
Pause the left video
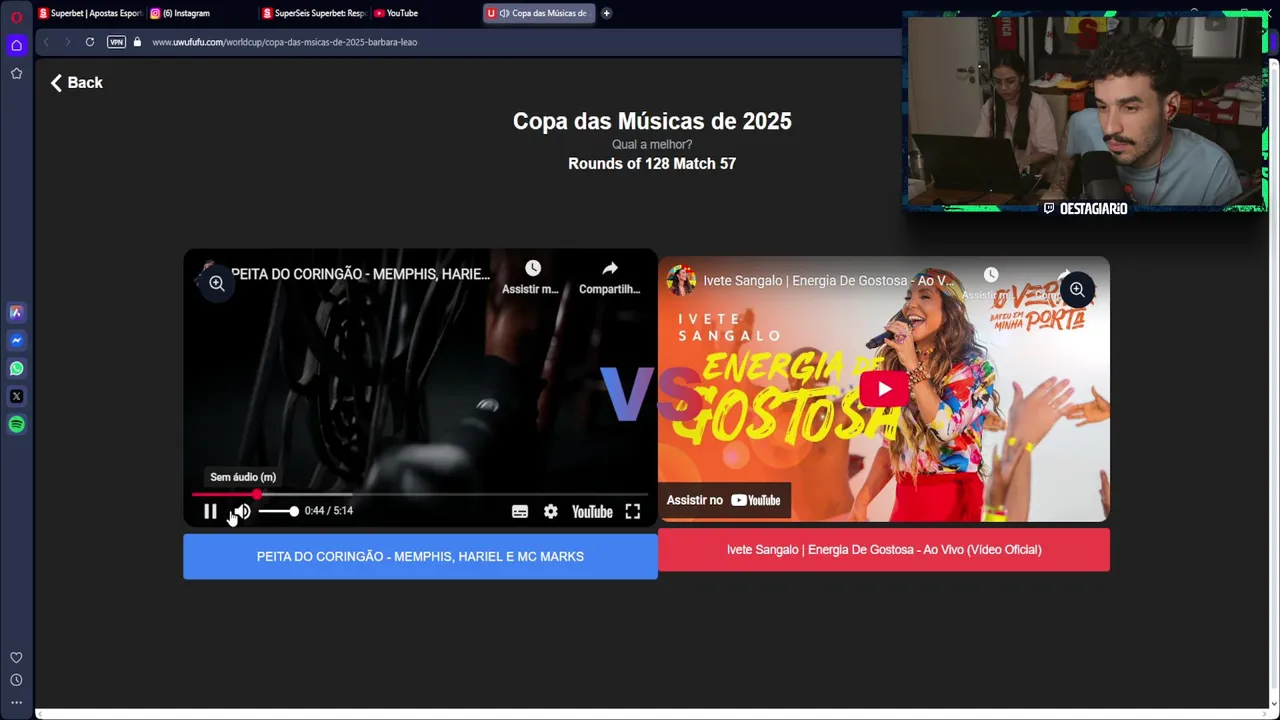[210, 511]
